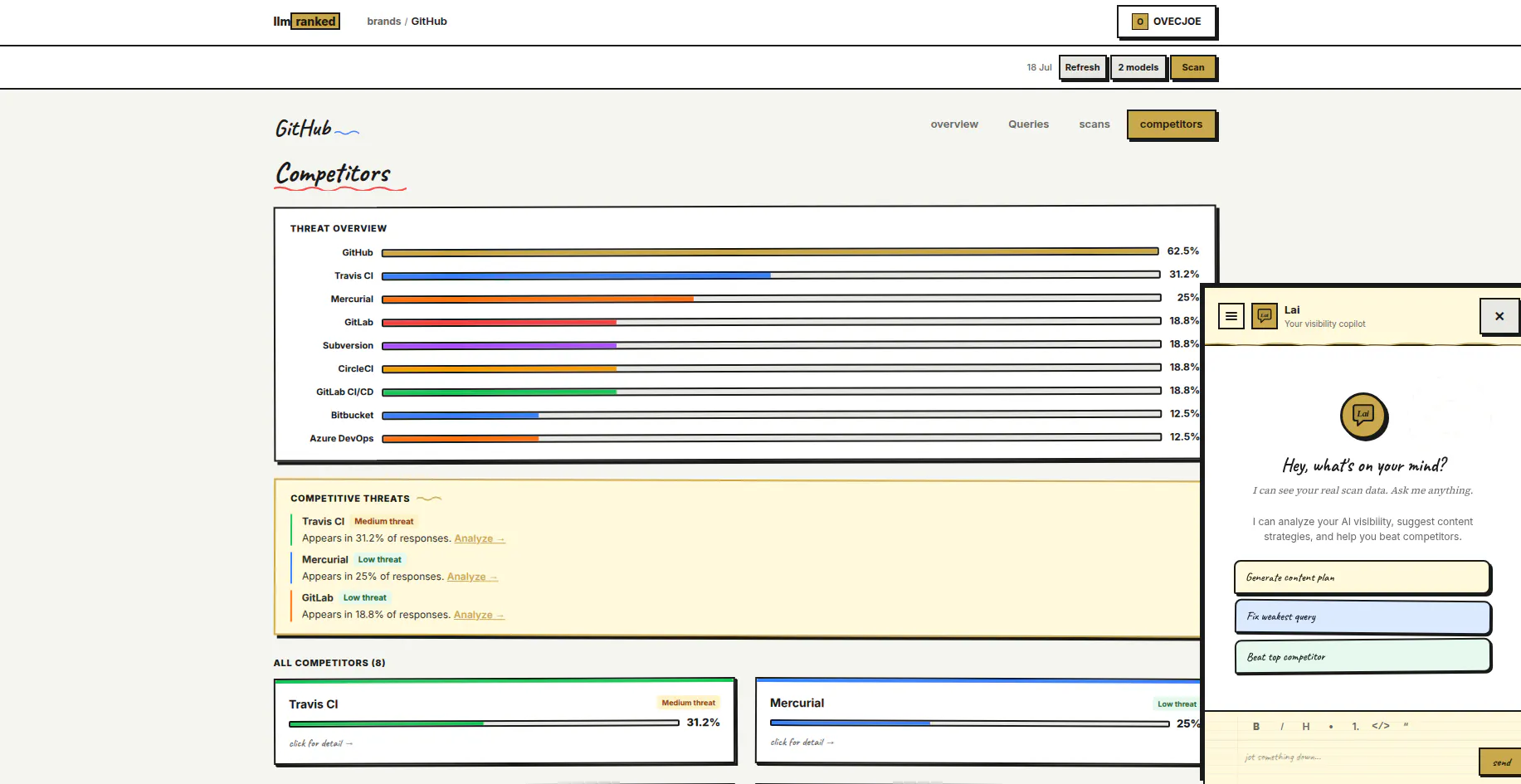Open the Lai chat menu hamburger icon
The height and width of the screenshot is (784, 1521).
click(1231, 316)
